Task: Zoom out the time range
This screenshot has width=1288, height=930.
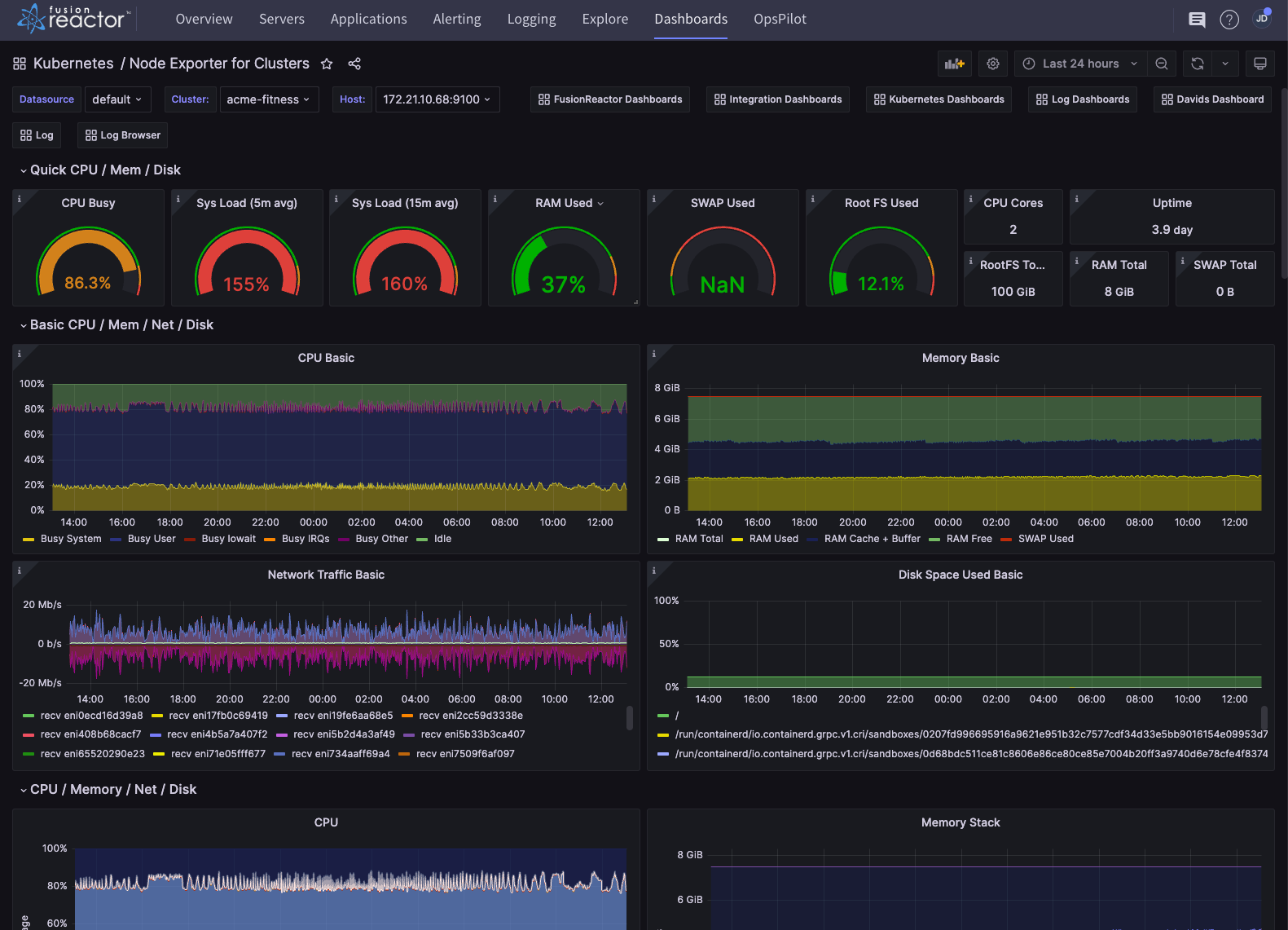Action: point(1162,64)
